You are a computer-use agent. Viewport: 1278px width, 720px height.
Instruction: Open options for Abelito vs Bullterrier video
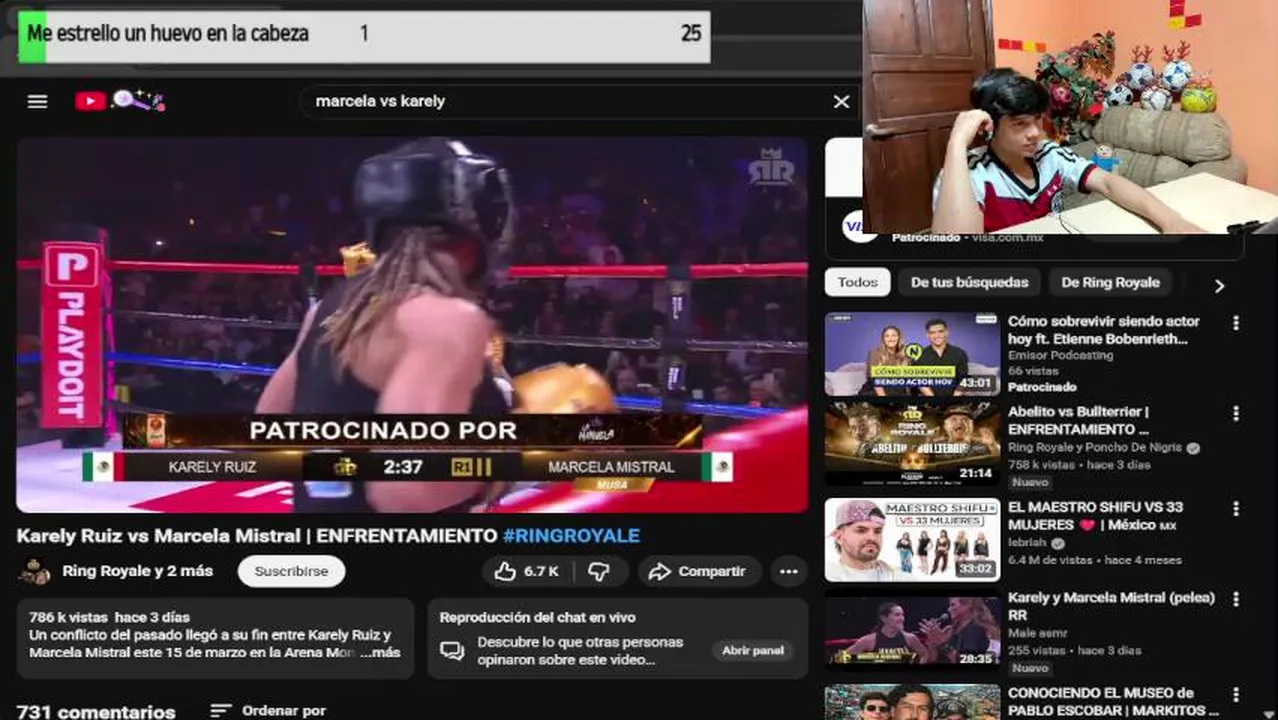[1236, 414]
